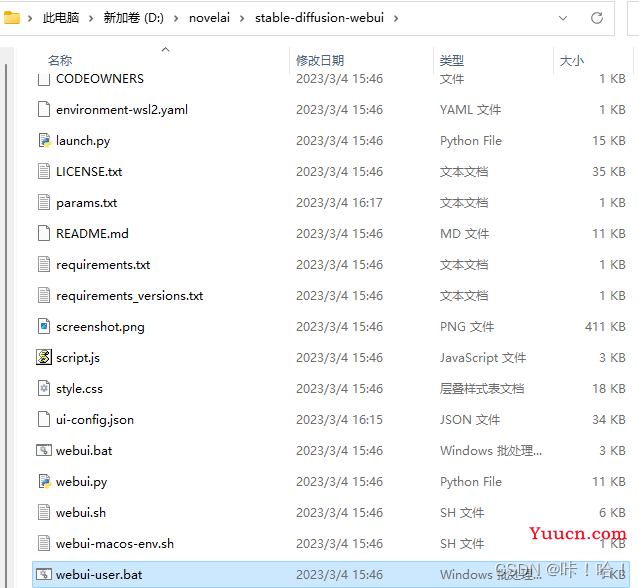Sort by 类型 column header

coord(452,60)
